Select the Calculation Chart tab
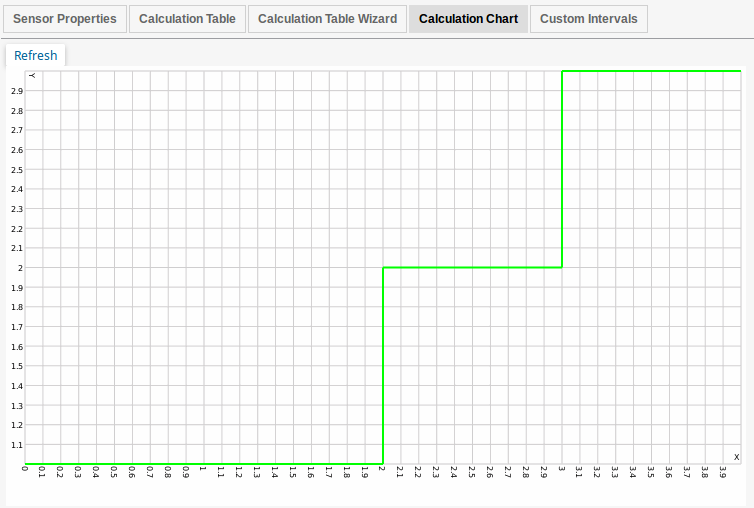The width and height of the screenshot is (754, 508). (468, 19)
